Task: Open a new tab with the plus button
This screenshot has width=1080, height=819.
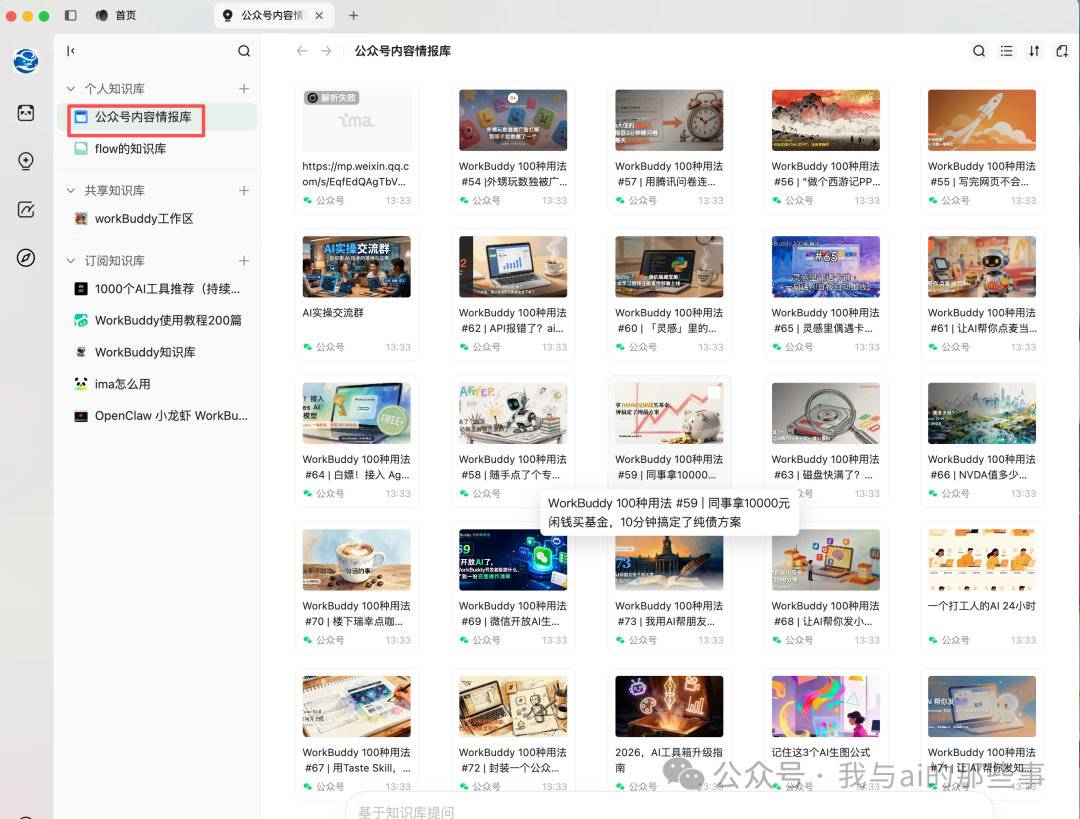Action: pos(353,15)
